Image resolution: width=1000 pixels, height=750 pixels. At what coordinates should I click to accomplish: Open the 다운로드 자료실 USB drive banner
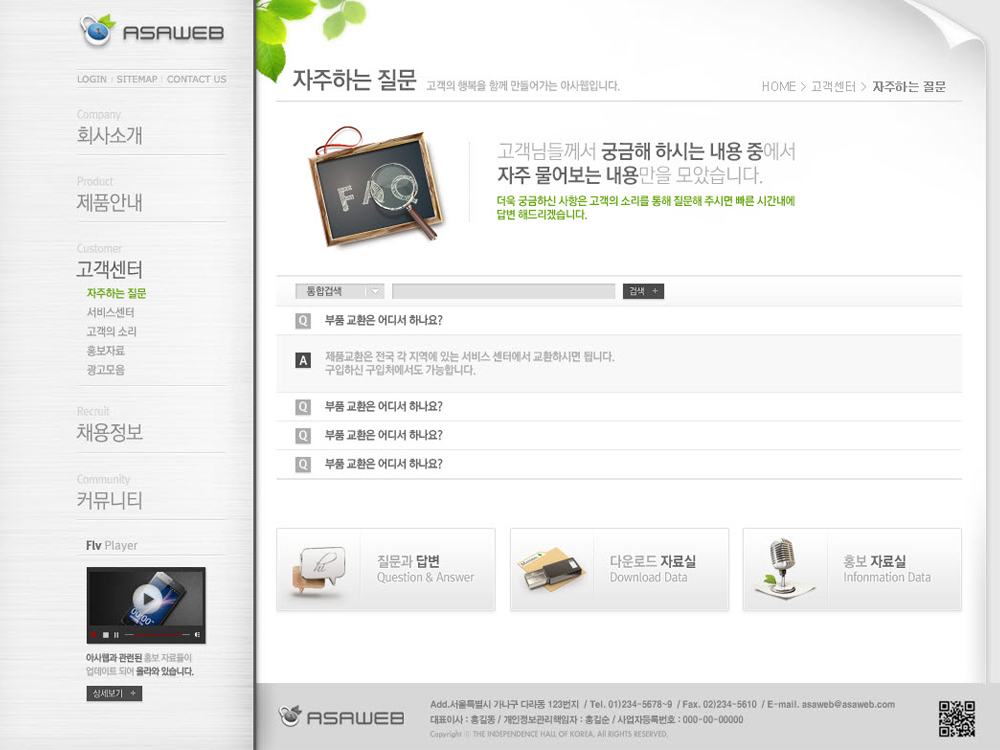(x=619, y=569)
